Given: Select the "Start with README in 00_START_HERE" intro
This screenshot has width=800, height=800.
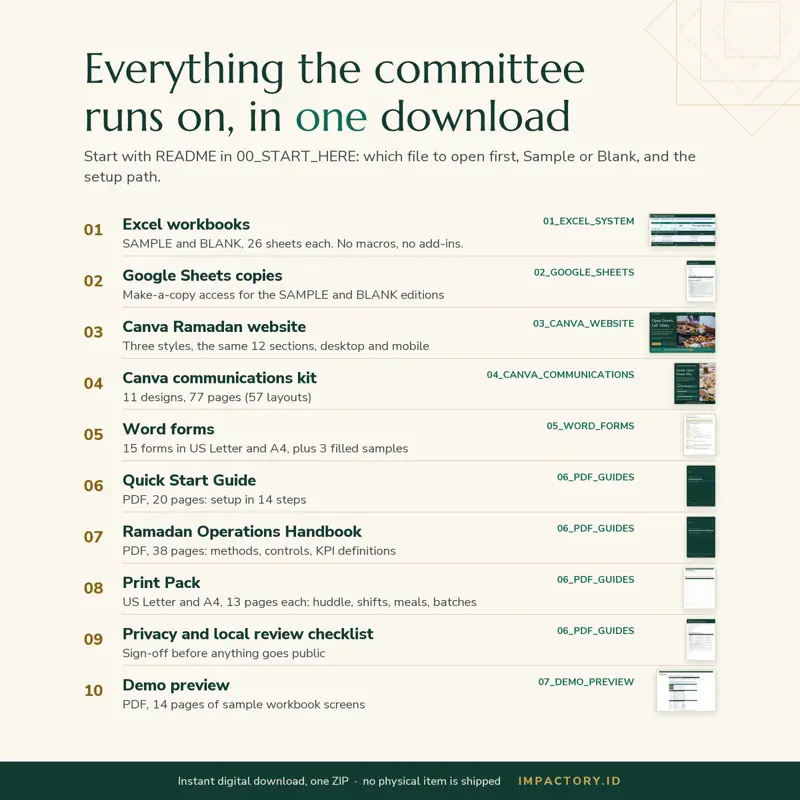Looking at the screenshot, I should coord(390,166).
